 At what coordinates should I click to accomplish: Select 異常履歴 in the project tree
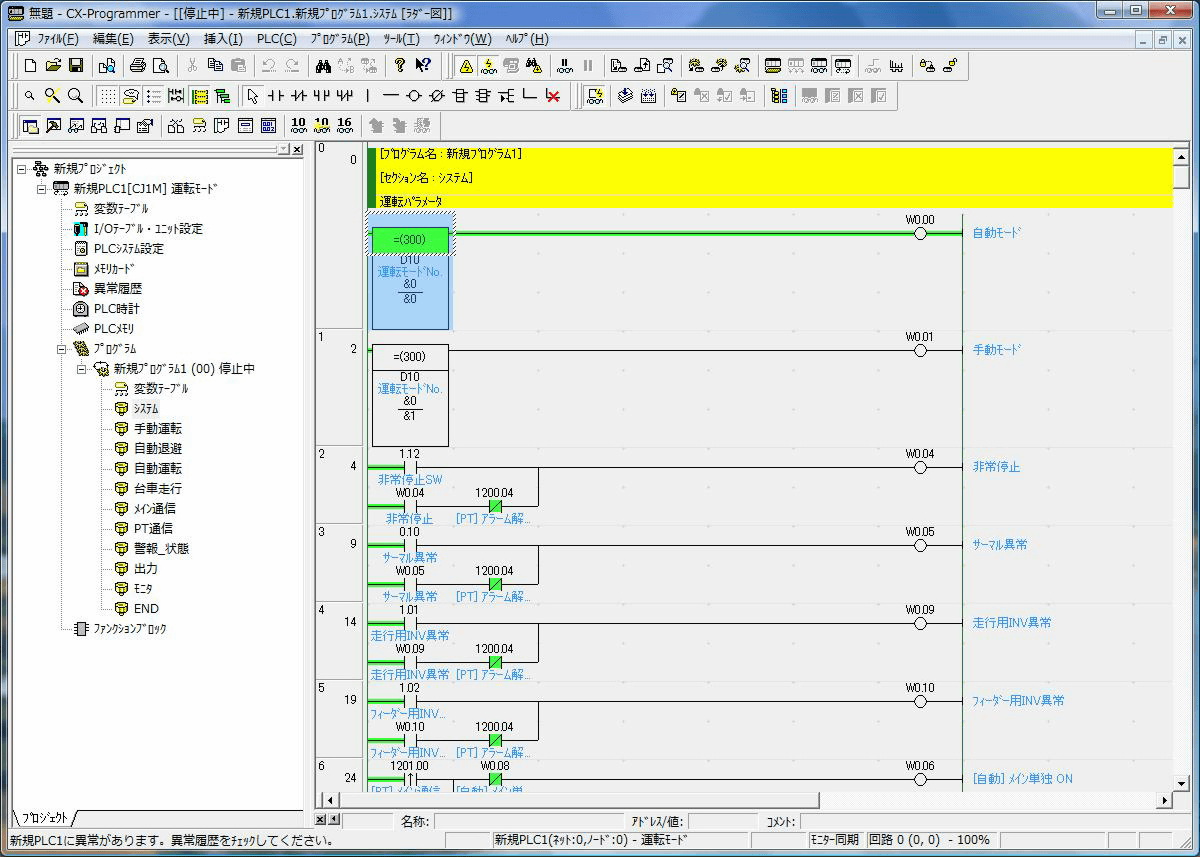click(118, 289)
